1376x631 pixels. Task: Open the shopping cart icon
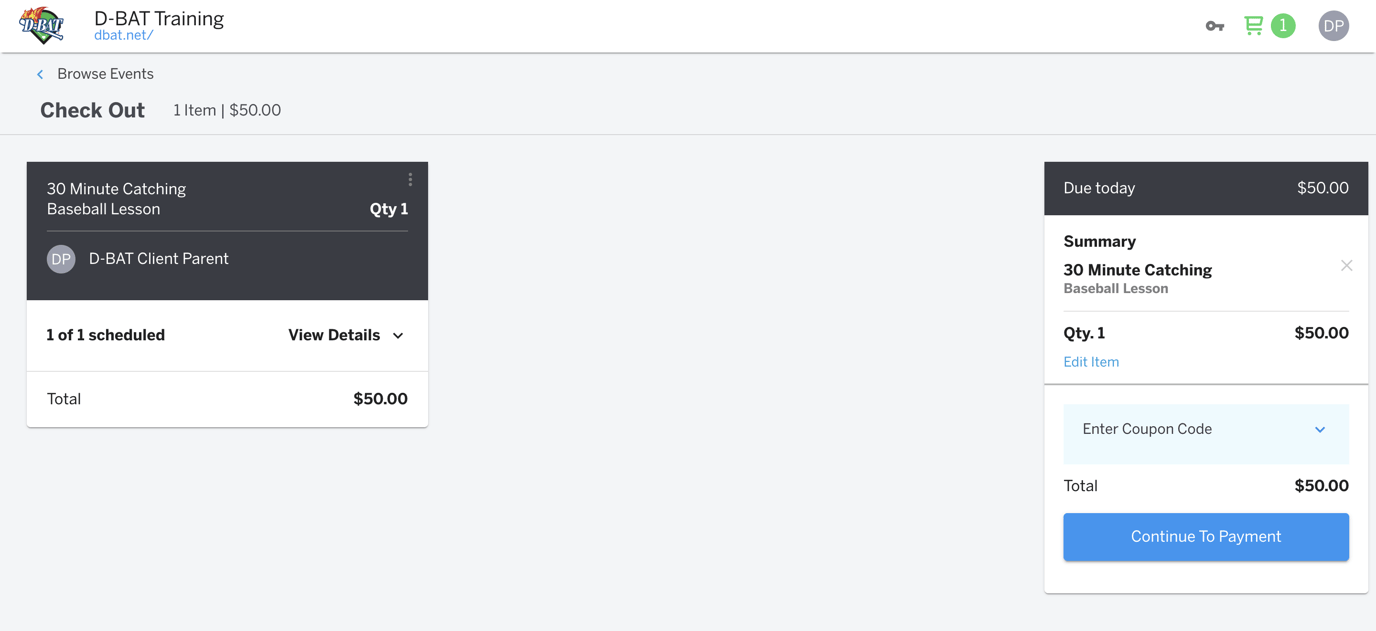point(1253,25)
